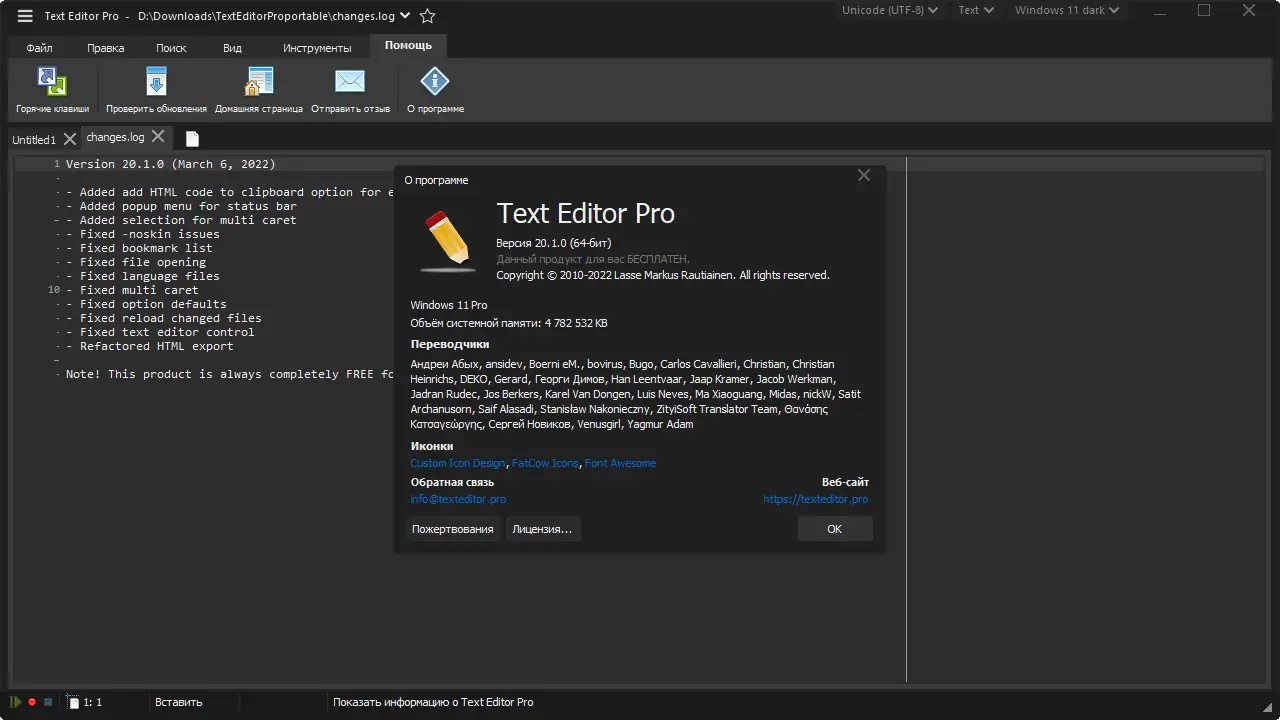Viewport: 1280px width, 720px height.
Task: Click the favorite star beside file path
Action: [x=428, y=16]
